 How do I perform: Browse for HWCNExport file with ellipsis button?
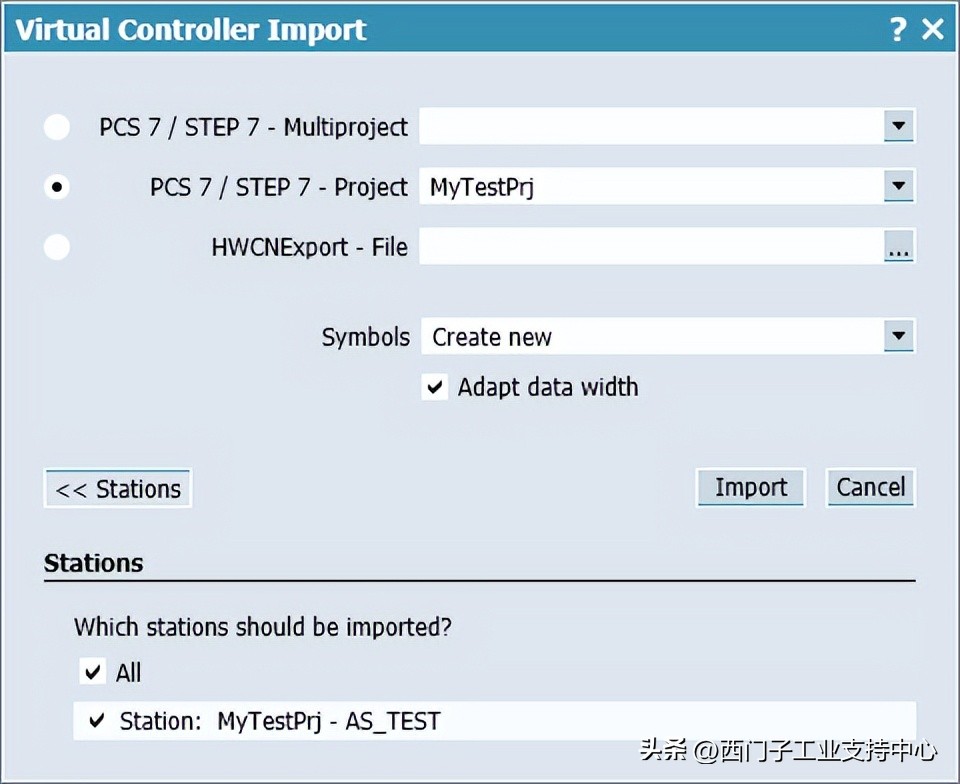[x=899, y=248]
